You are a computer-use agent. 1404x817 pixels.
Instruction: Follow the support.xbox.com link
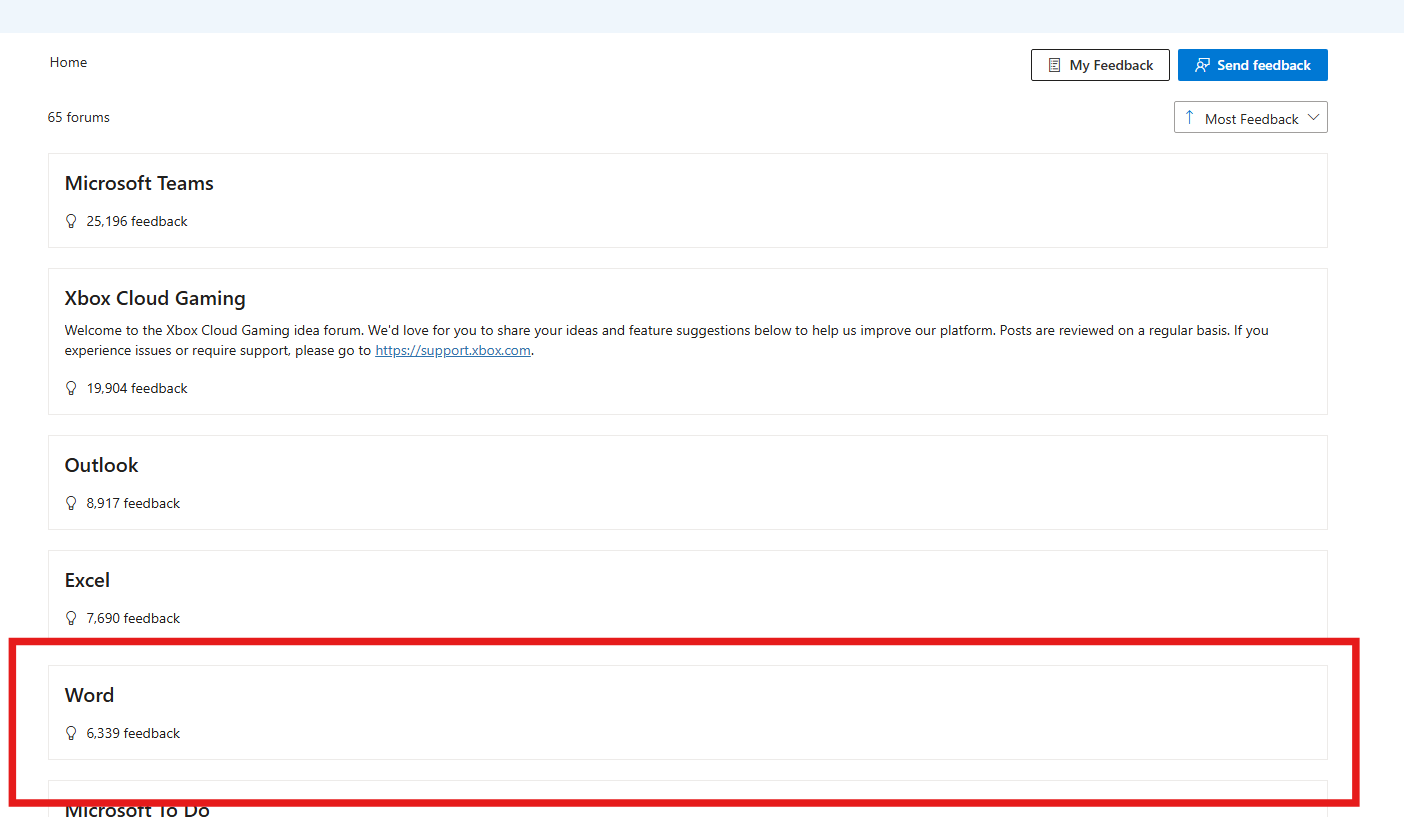[x=453, y=350]
